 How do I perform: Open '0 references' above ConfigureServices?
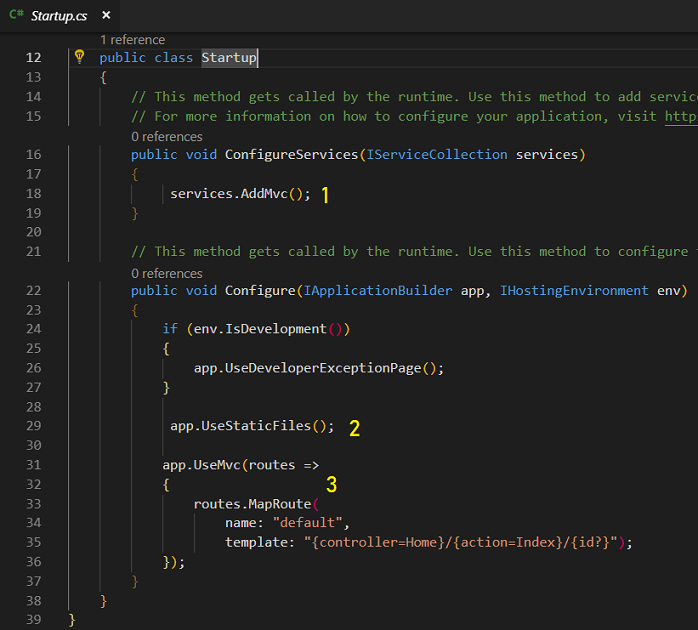point(167,137)
